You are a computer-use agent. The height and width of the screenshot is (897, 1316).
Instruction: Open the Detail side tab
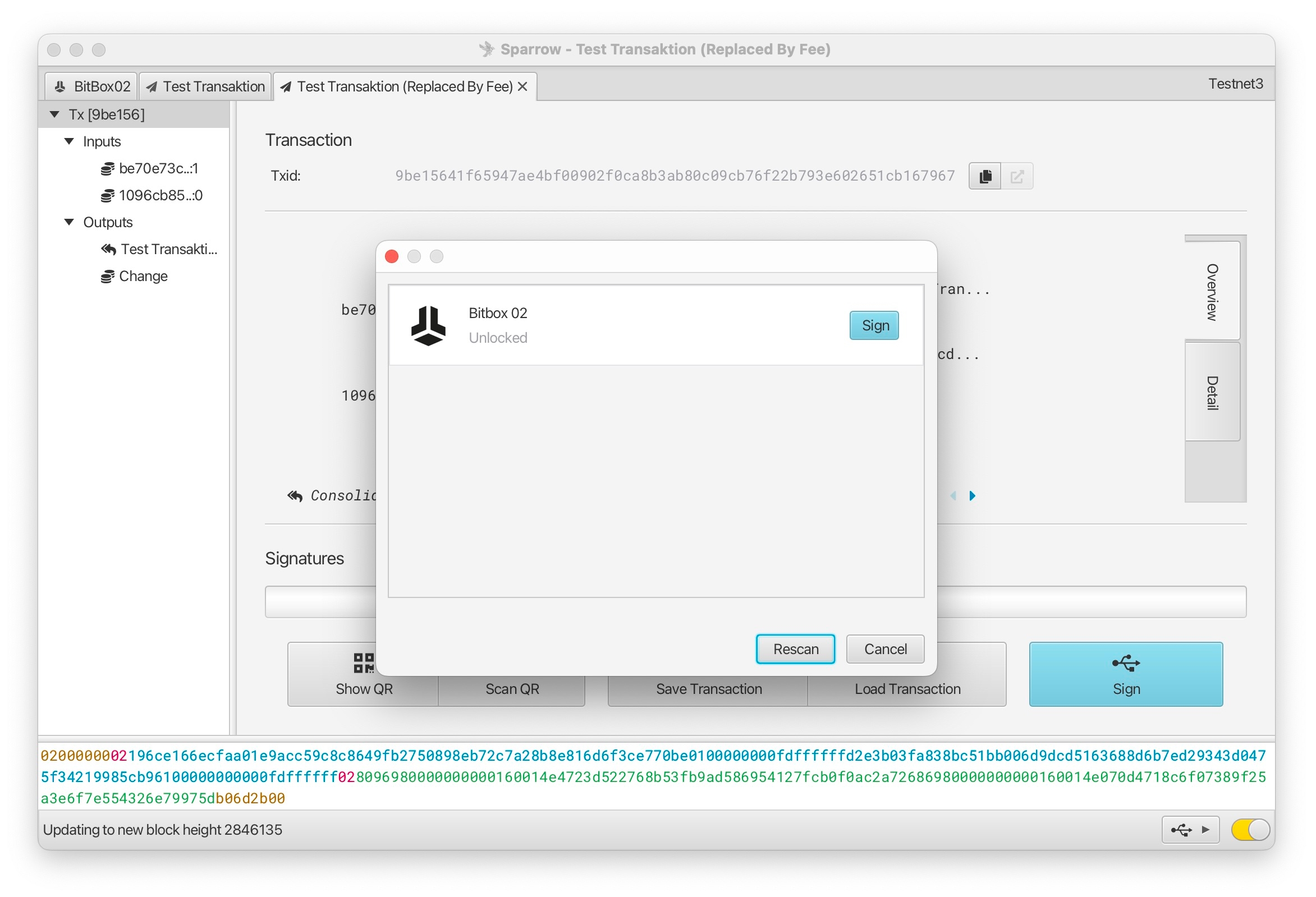point(1211,392)
